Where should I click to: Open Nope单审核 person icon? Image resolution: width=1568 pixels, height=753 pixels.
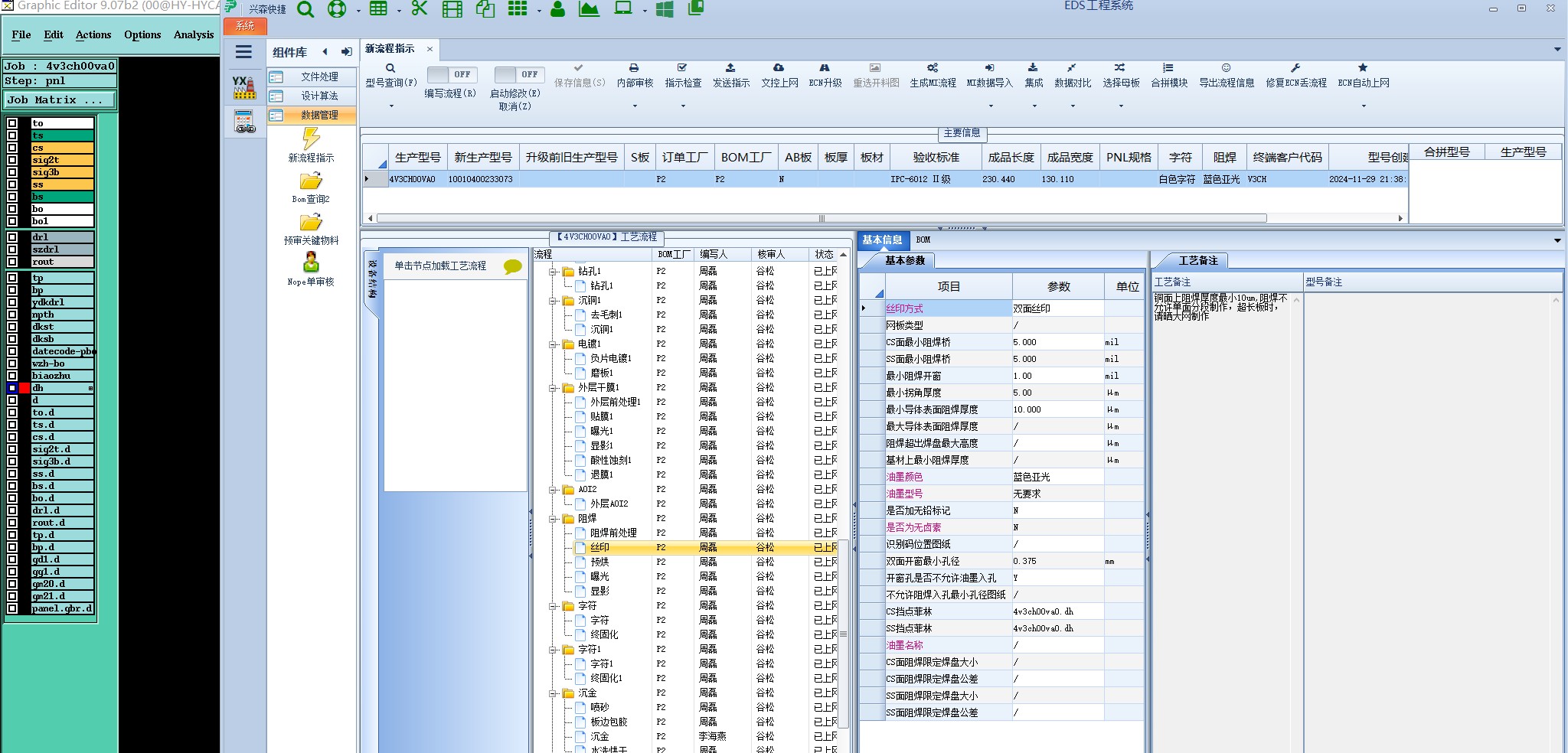pos(311,262)
